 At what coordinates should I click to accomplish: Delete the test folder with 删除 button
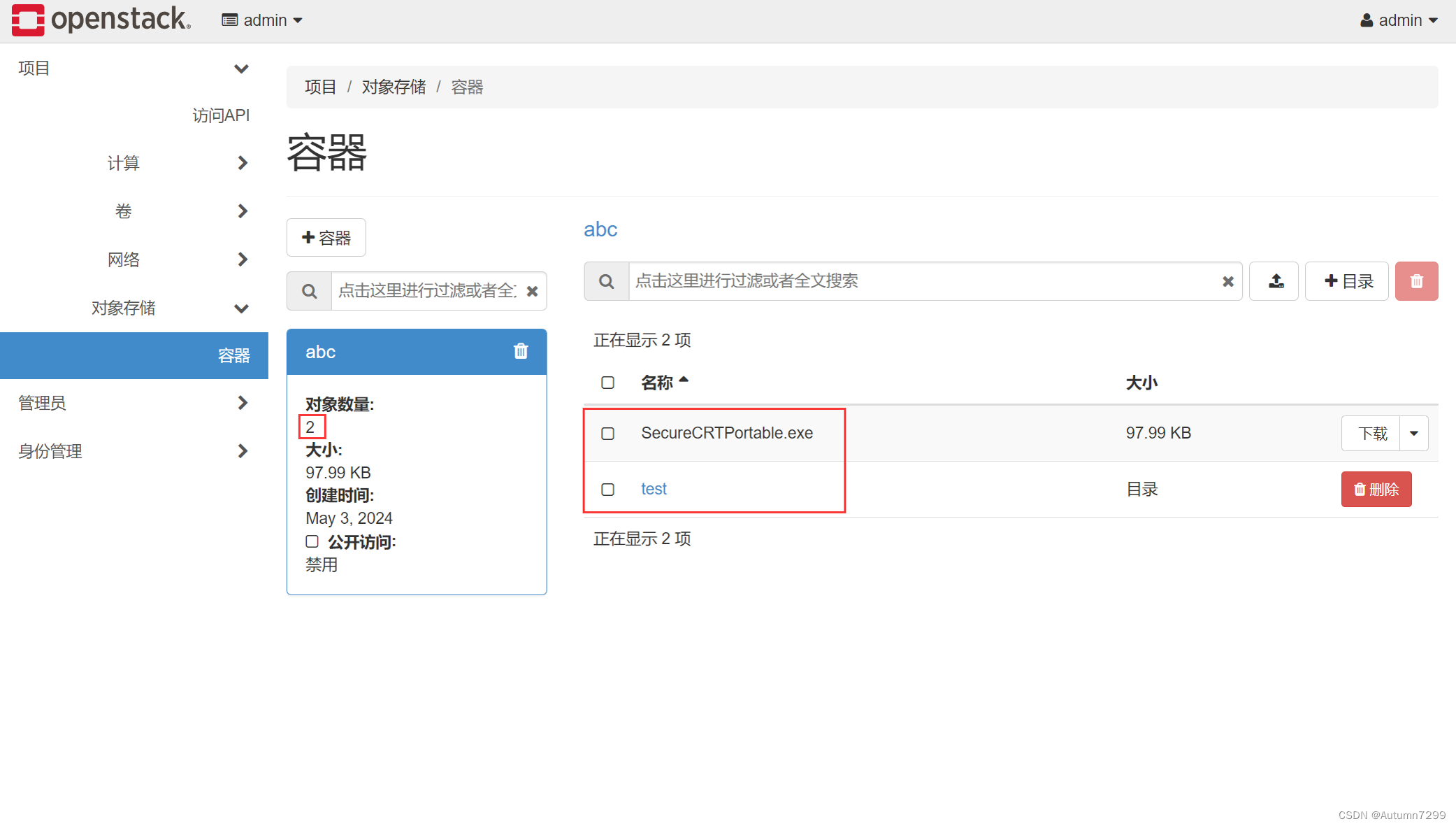click(x=1376, y=490)
